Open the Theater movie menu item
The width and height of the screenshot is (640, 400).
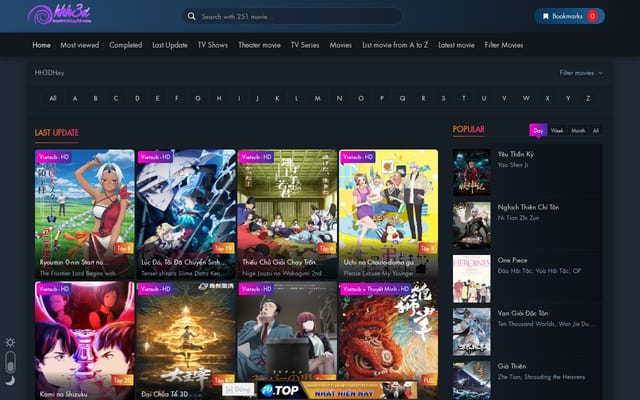259,45
